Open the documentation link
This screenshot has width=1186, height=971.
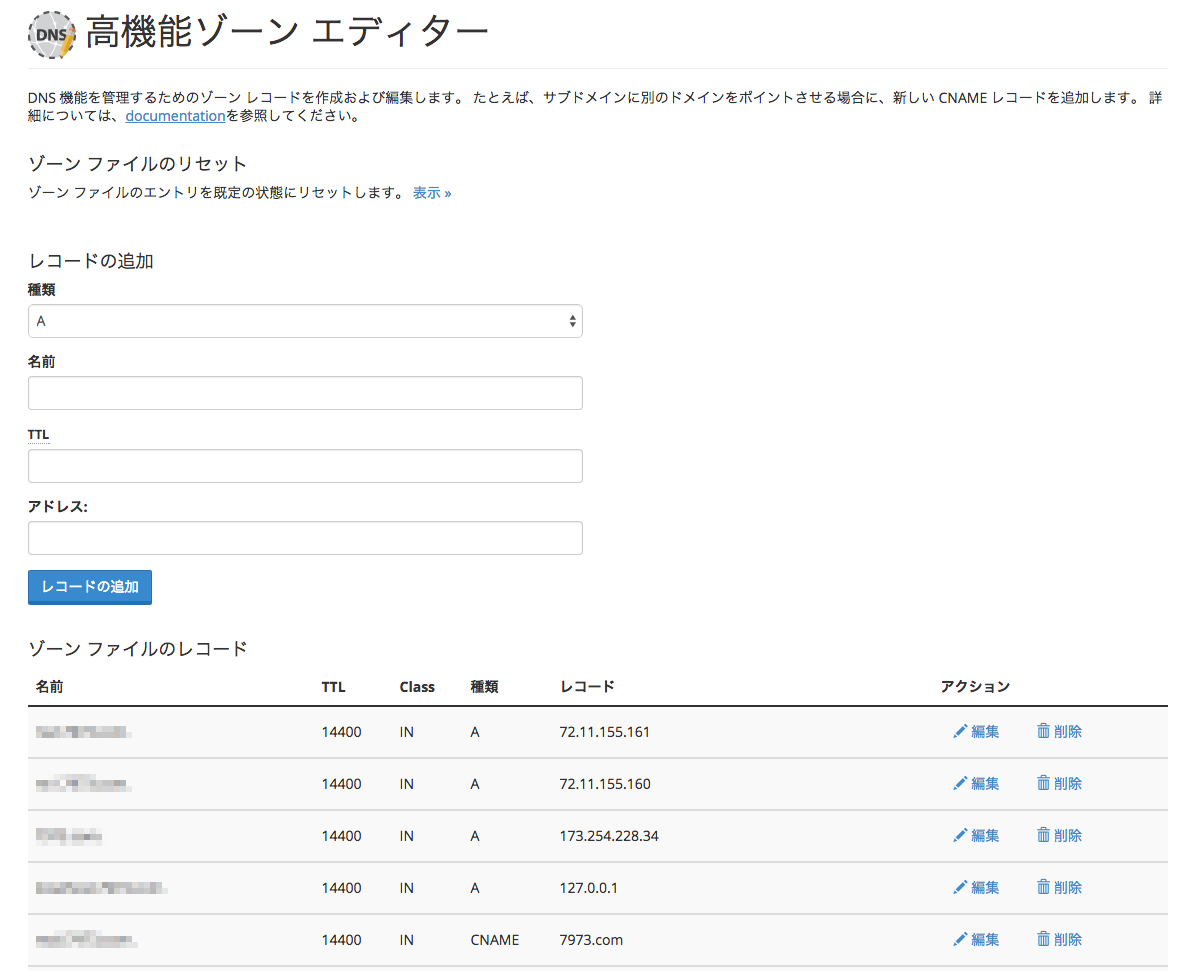pos(175,116)
